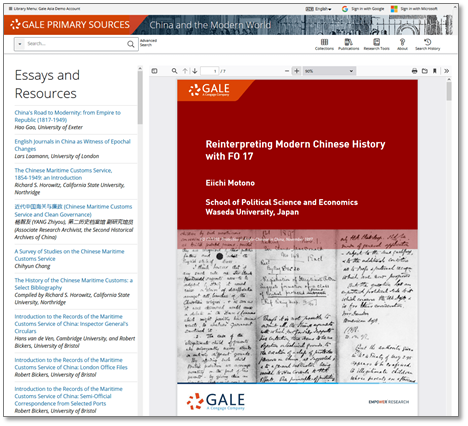This screenshot has height=426, width=468.
Task: Zoom in the PDF document
Action: tap(296, 71)
